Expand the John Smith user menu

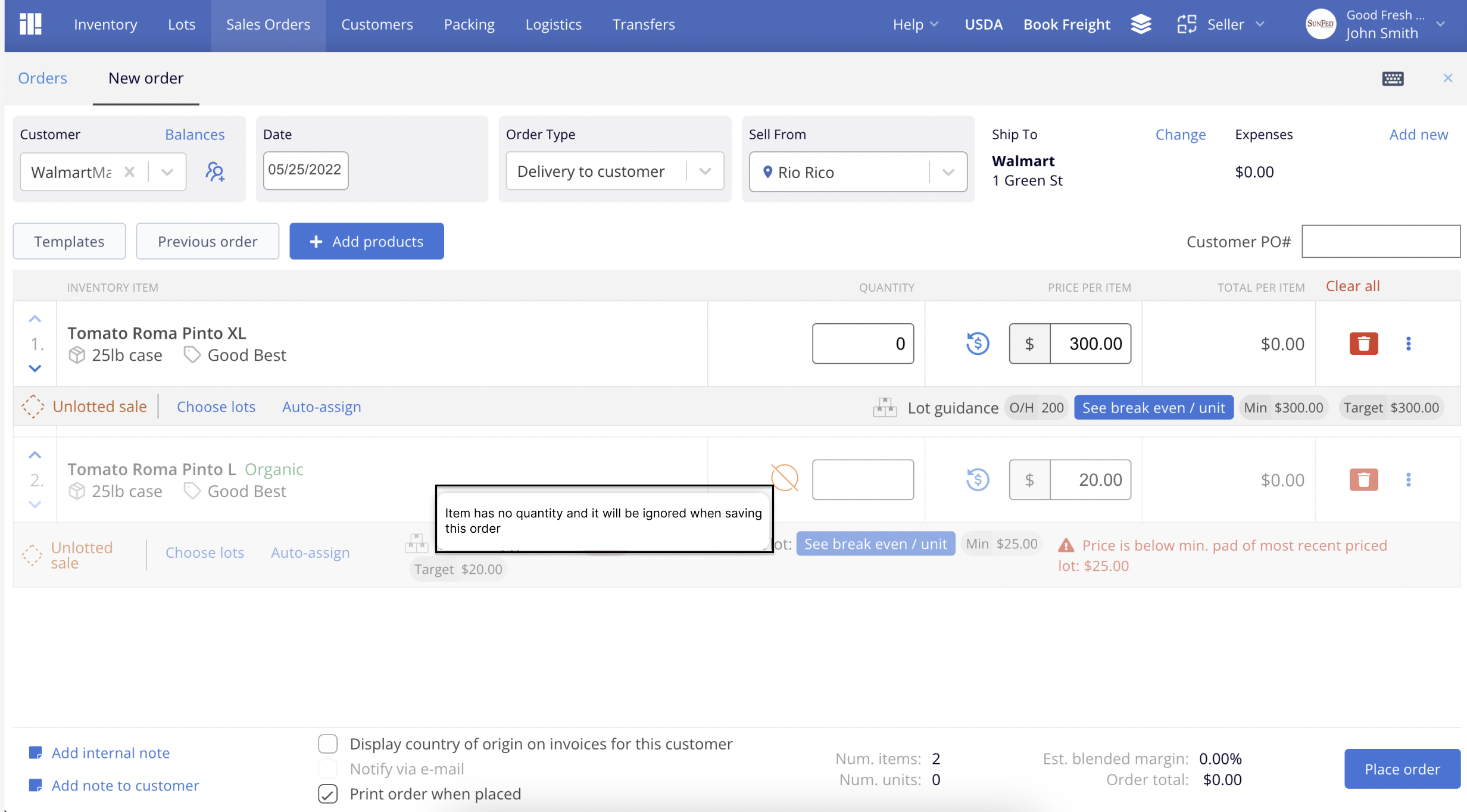coord(1440,24)
